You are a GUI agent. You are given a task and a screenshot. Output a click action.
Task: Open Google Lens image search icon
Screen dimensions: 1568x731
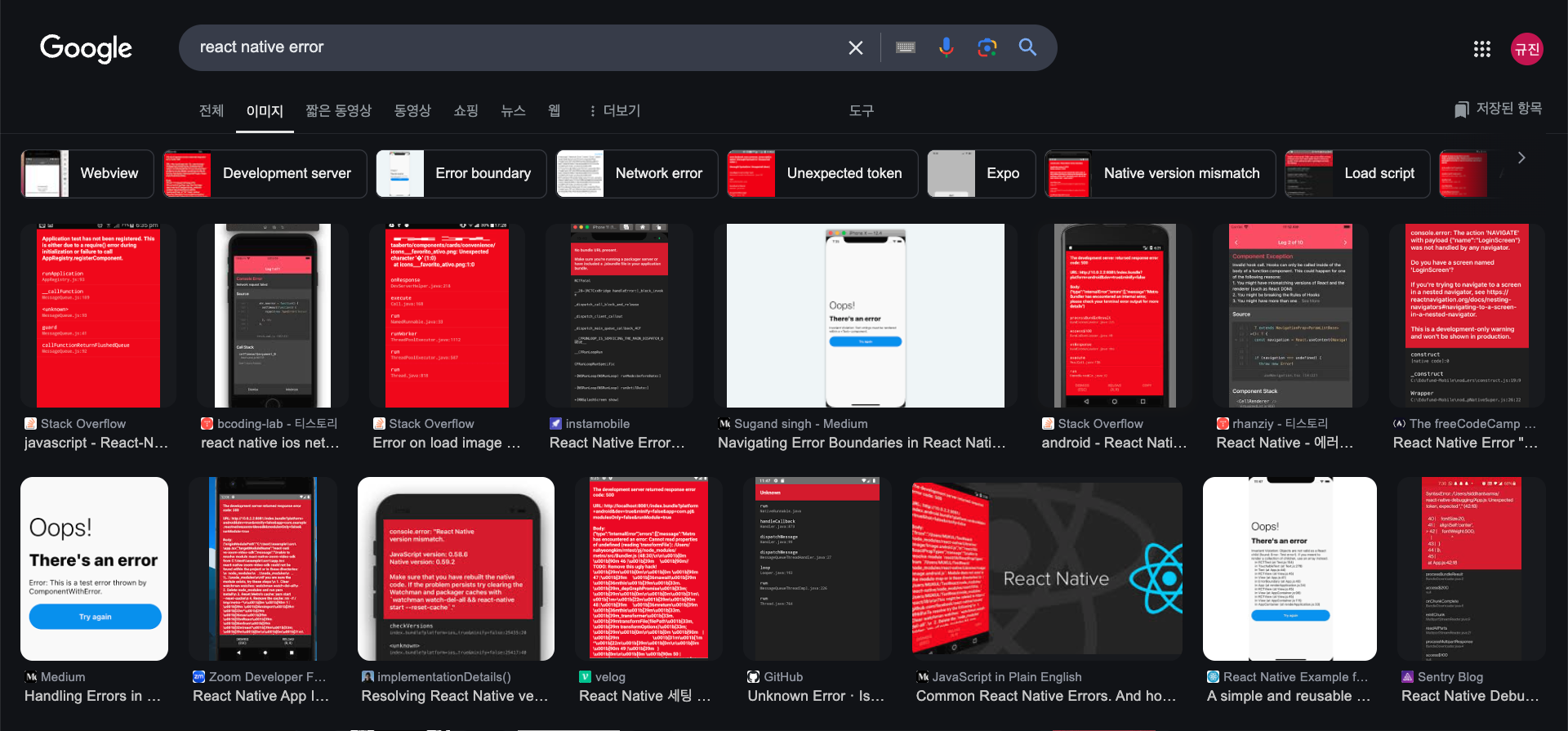click(987, 47)
